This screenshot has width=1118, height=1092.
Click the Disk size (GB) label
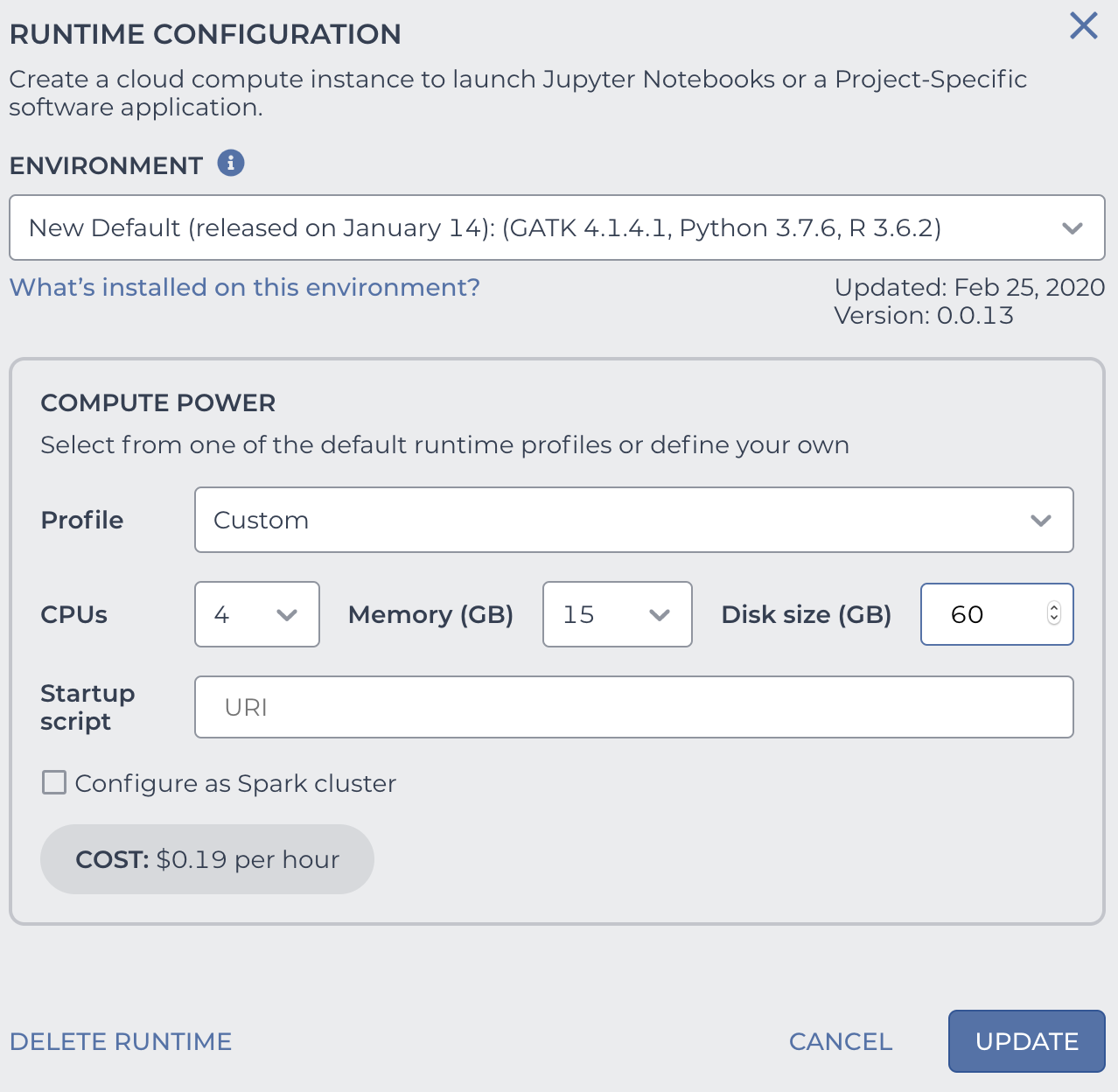click(x=807, y=614)
